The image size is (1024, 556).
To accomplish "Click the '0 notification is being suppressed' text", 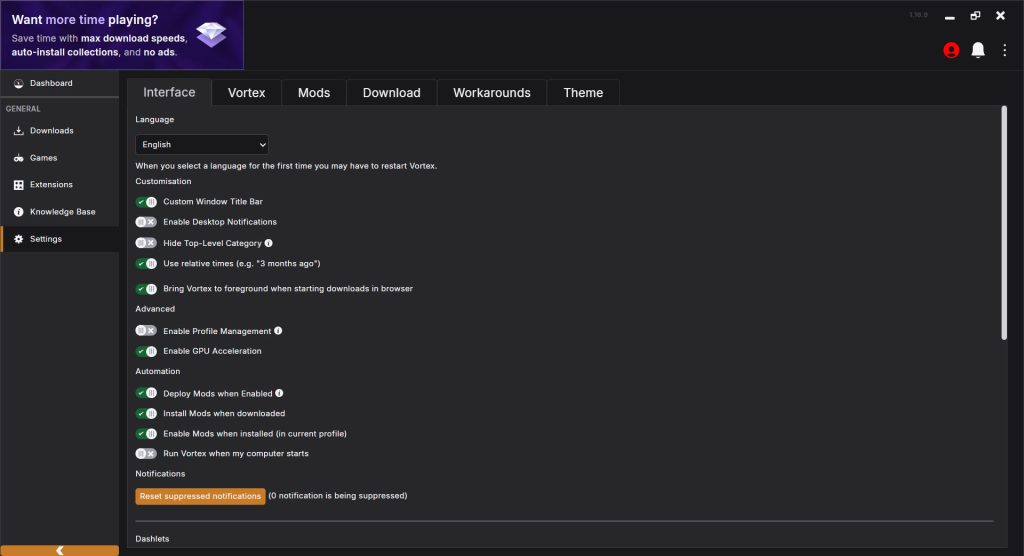I will tap(338, 496).
